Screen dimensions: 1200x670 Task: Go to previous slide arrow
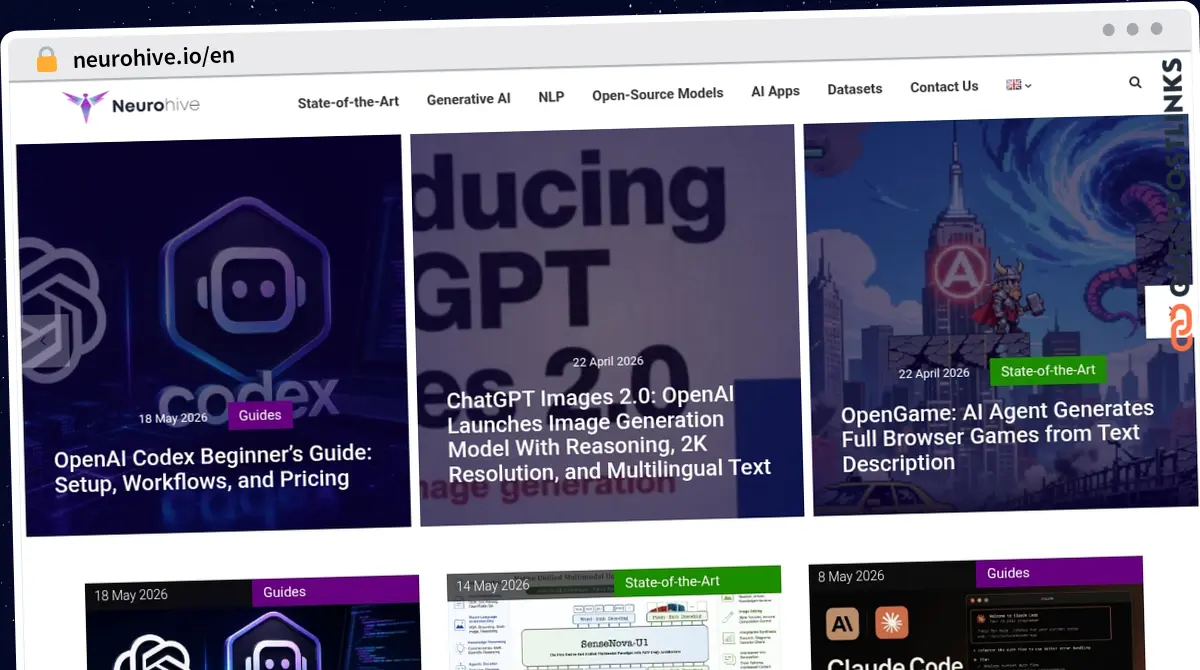[x=45, y=340]
